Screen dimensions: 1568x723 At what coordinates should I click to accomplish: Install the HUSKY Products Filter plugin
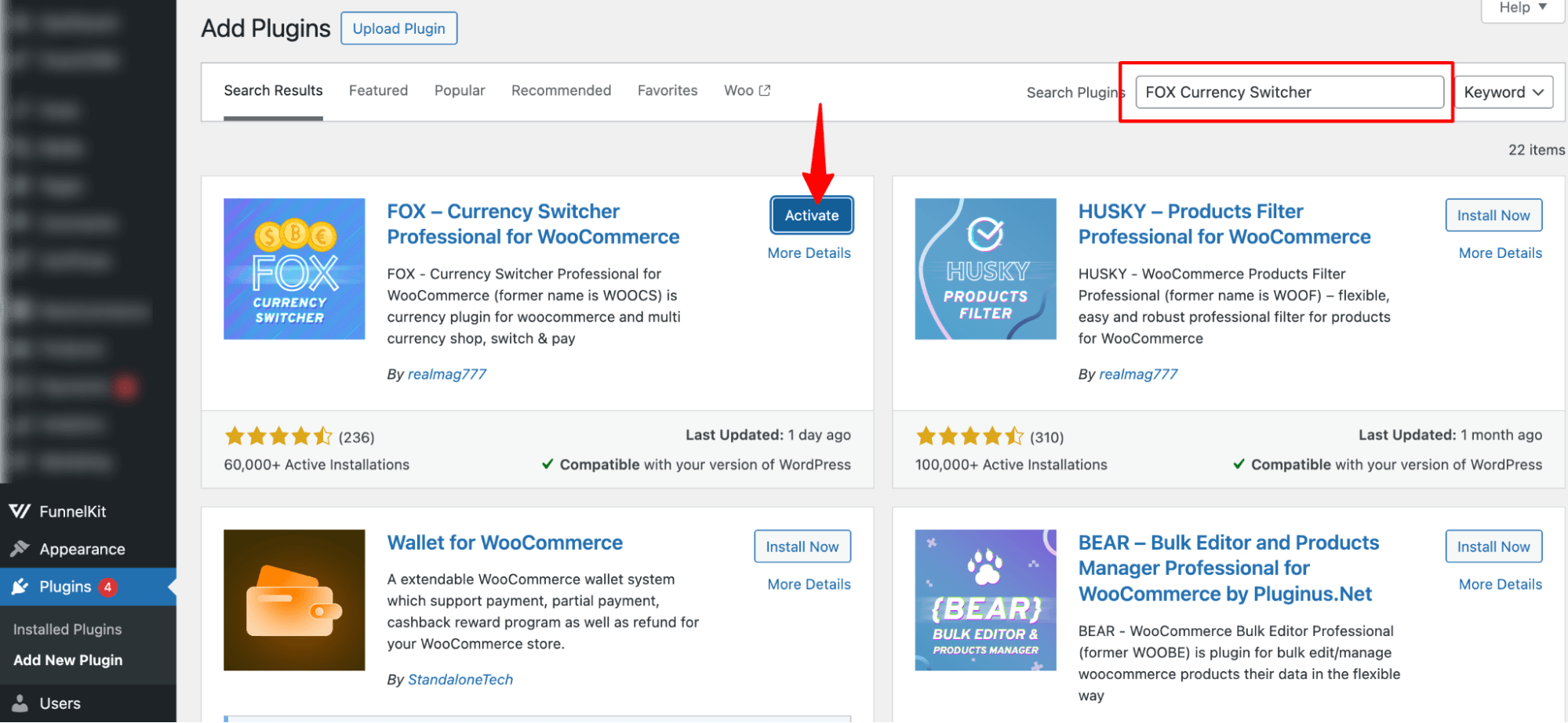1493,215
